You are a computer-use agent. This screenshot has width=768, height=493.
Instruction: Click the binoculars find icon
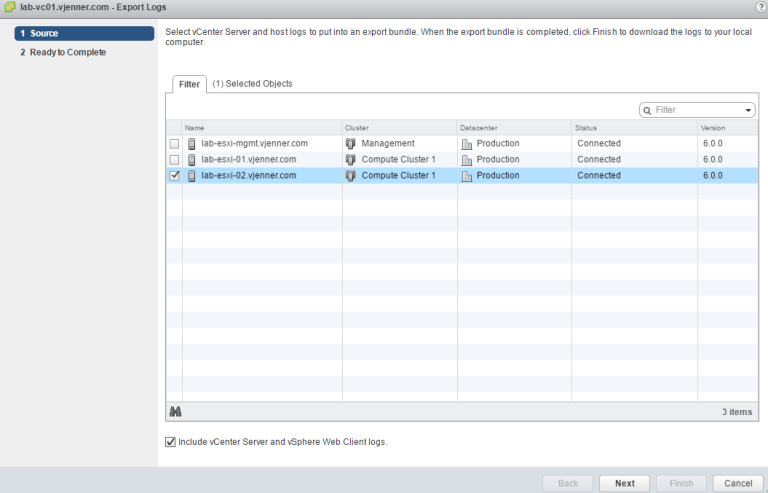[176, 411]
